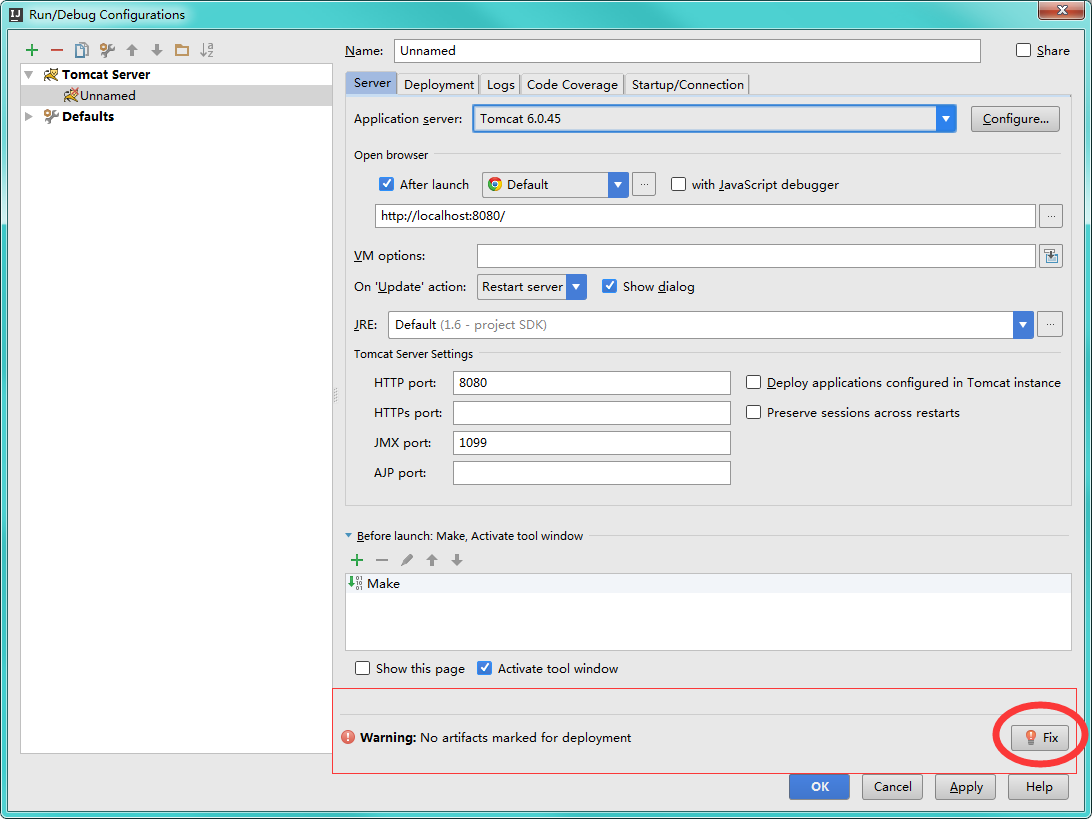This screenshot has height=819, width=1092.
Task: Open the Application server dropdown
Action: click(945, 118)
